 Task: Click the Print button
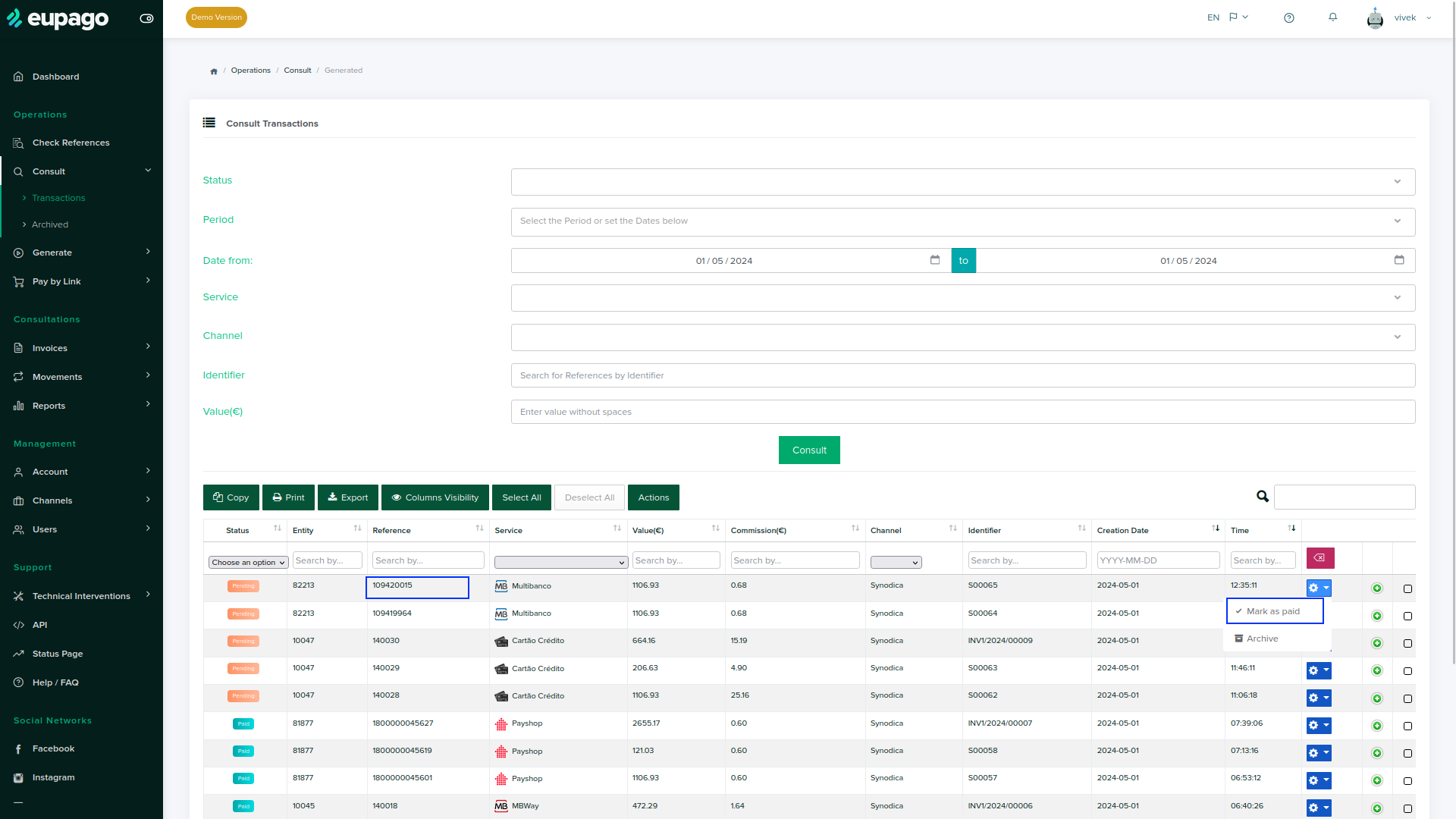point(288,497)
